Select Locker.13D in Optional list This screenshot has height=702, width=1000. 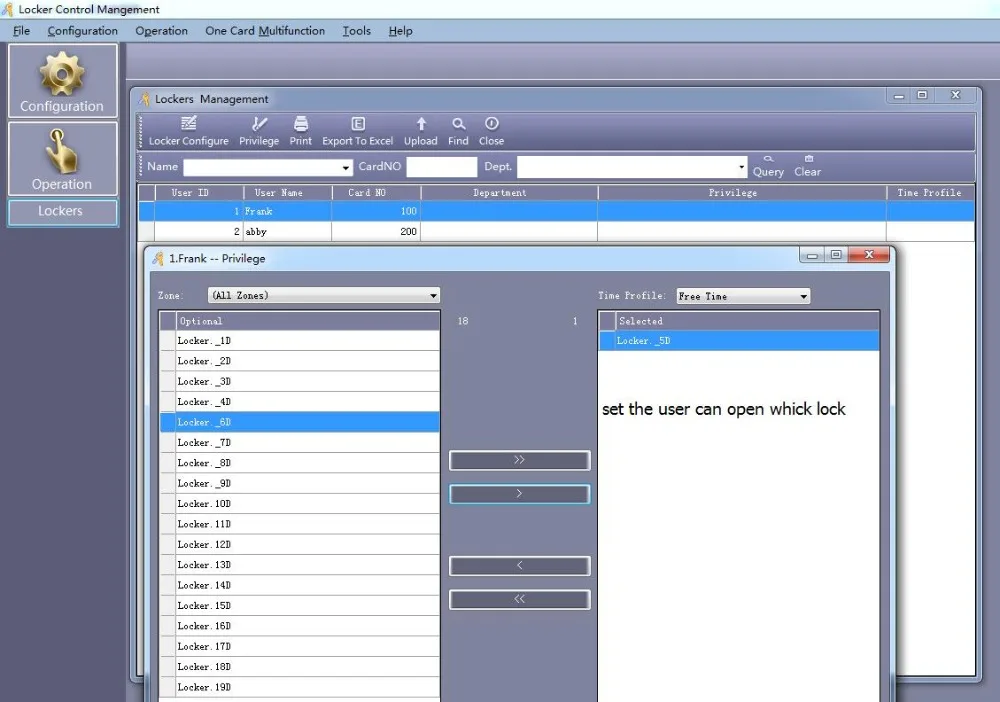point(300,565)
